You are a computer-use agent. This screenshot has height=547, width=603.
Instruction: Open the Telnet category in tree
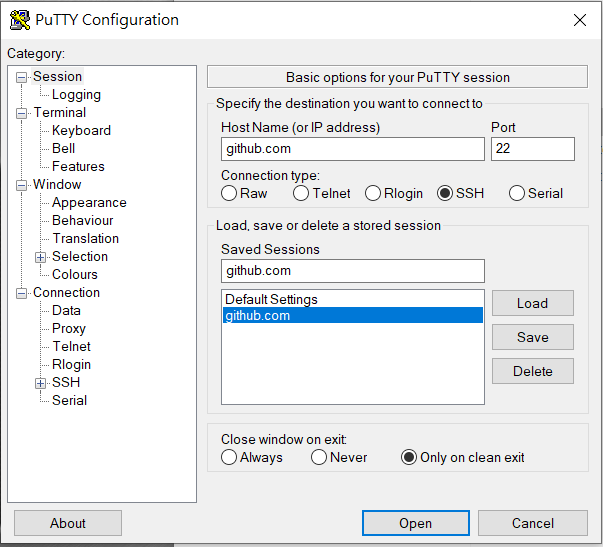72,346
